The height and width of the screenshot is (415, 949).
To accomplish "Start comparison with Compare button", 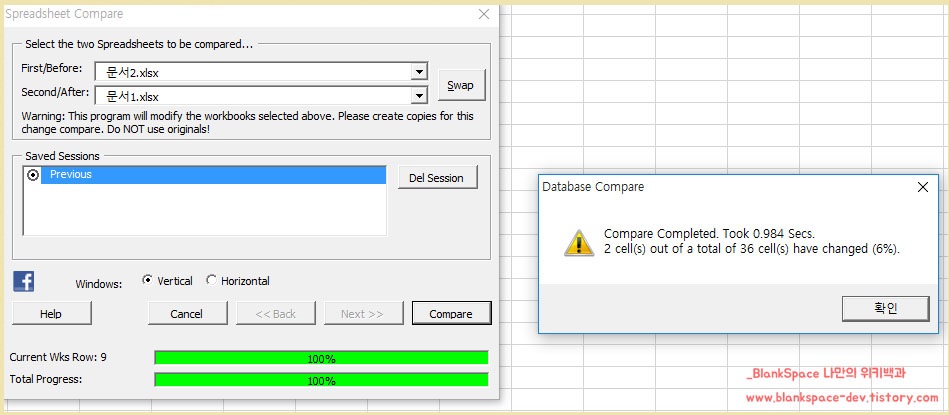I will click(x=452, y=313).
